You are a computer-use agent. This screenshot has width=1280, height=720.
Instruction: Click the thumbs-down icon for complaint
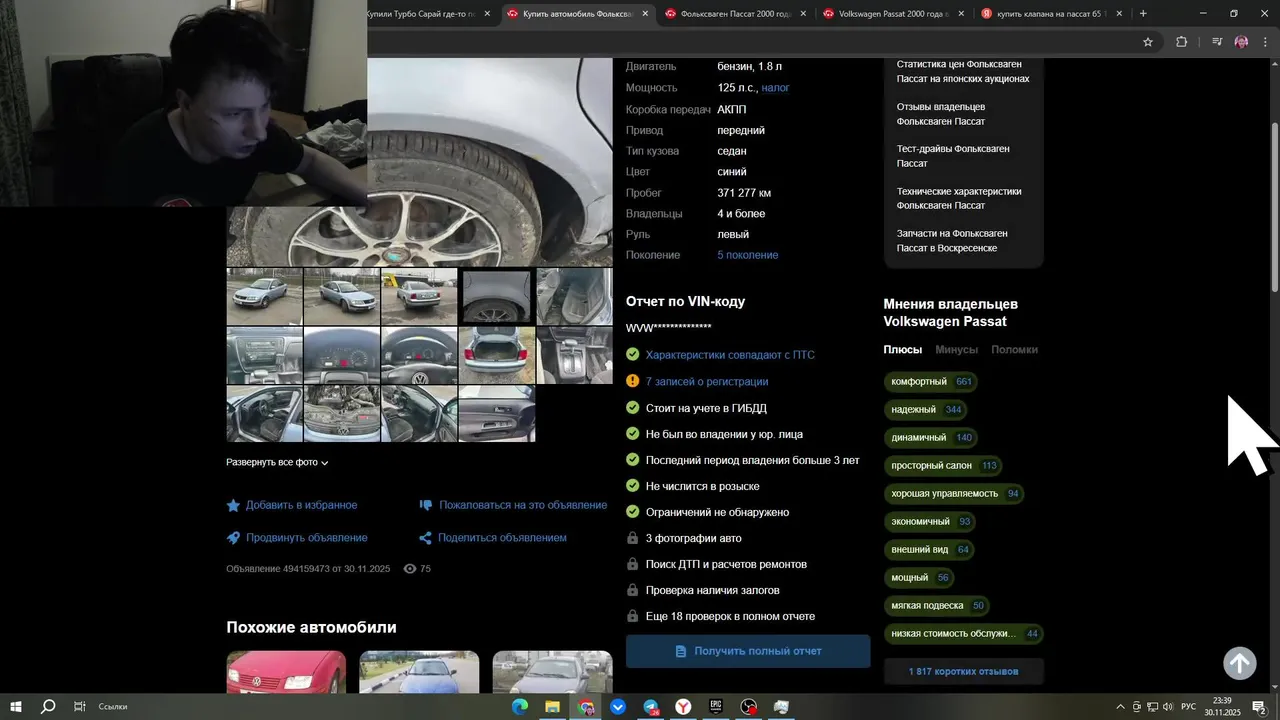[426, 506]
